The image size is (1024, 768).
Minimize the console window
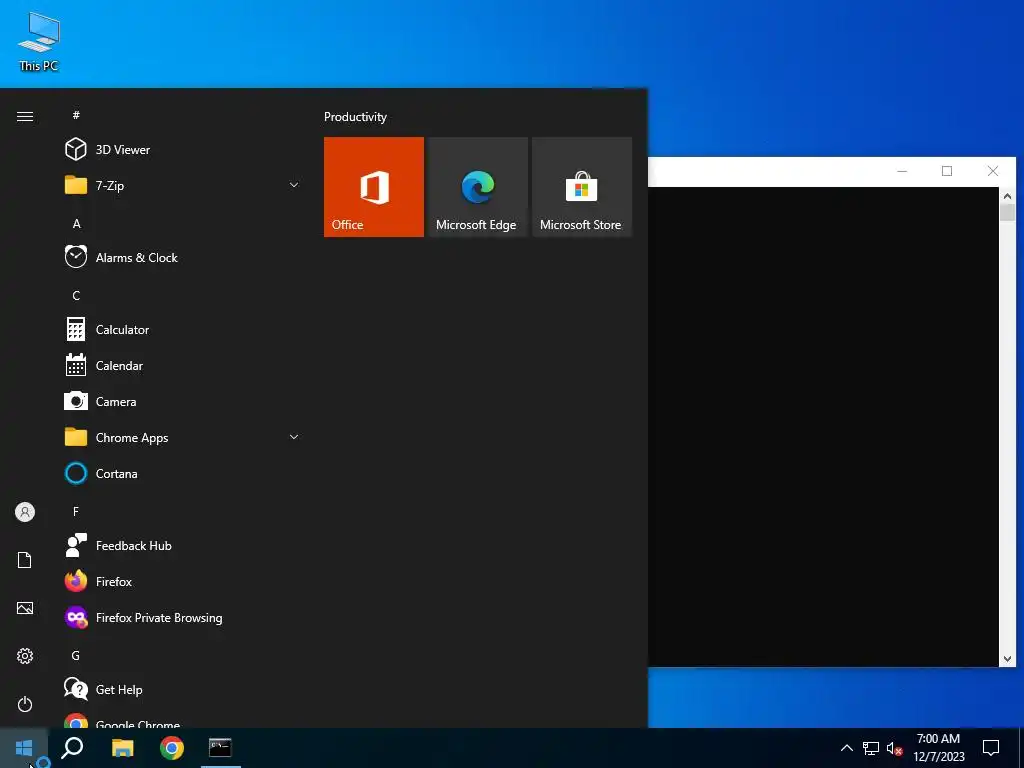[902, 171]
